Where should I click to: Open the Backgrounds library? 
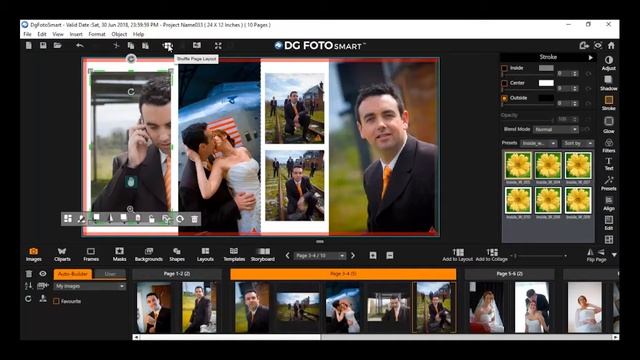point(149,254)
